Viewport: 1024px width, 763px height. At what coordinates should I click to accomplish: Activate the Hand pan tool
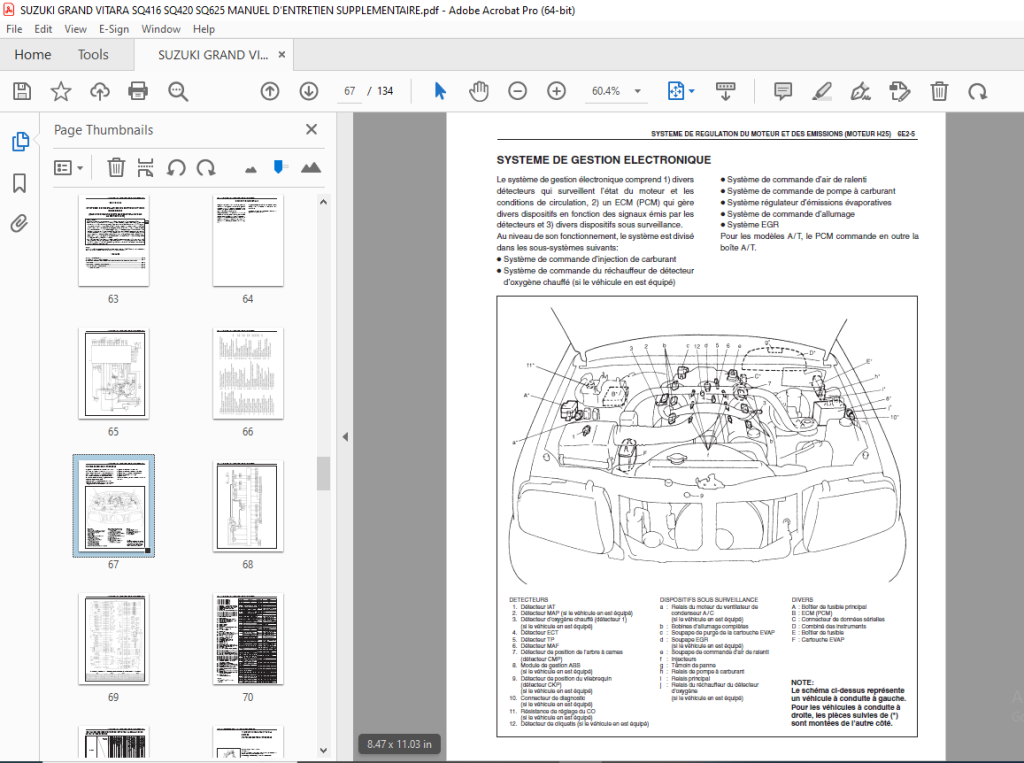(479, 91)
